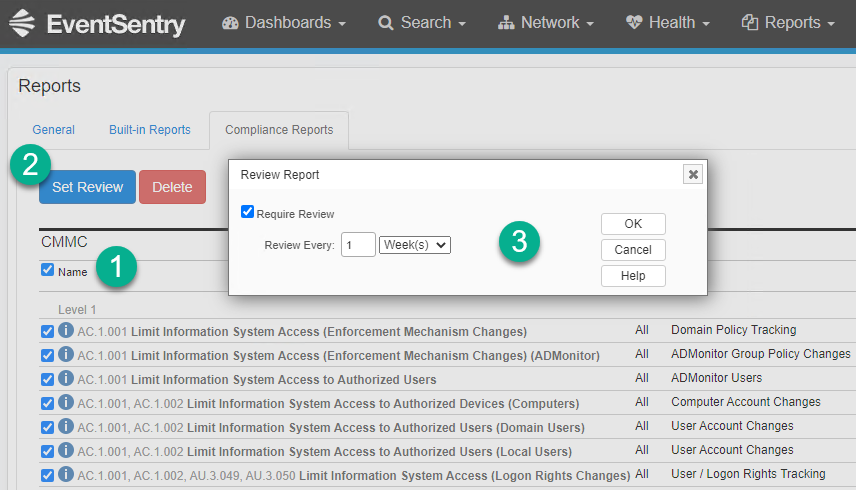Click the Set Review button
Image resolution: width=856 pixels, height=490 pixels.
(87, 187)
